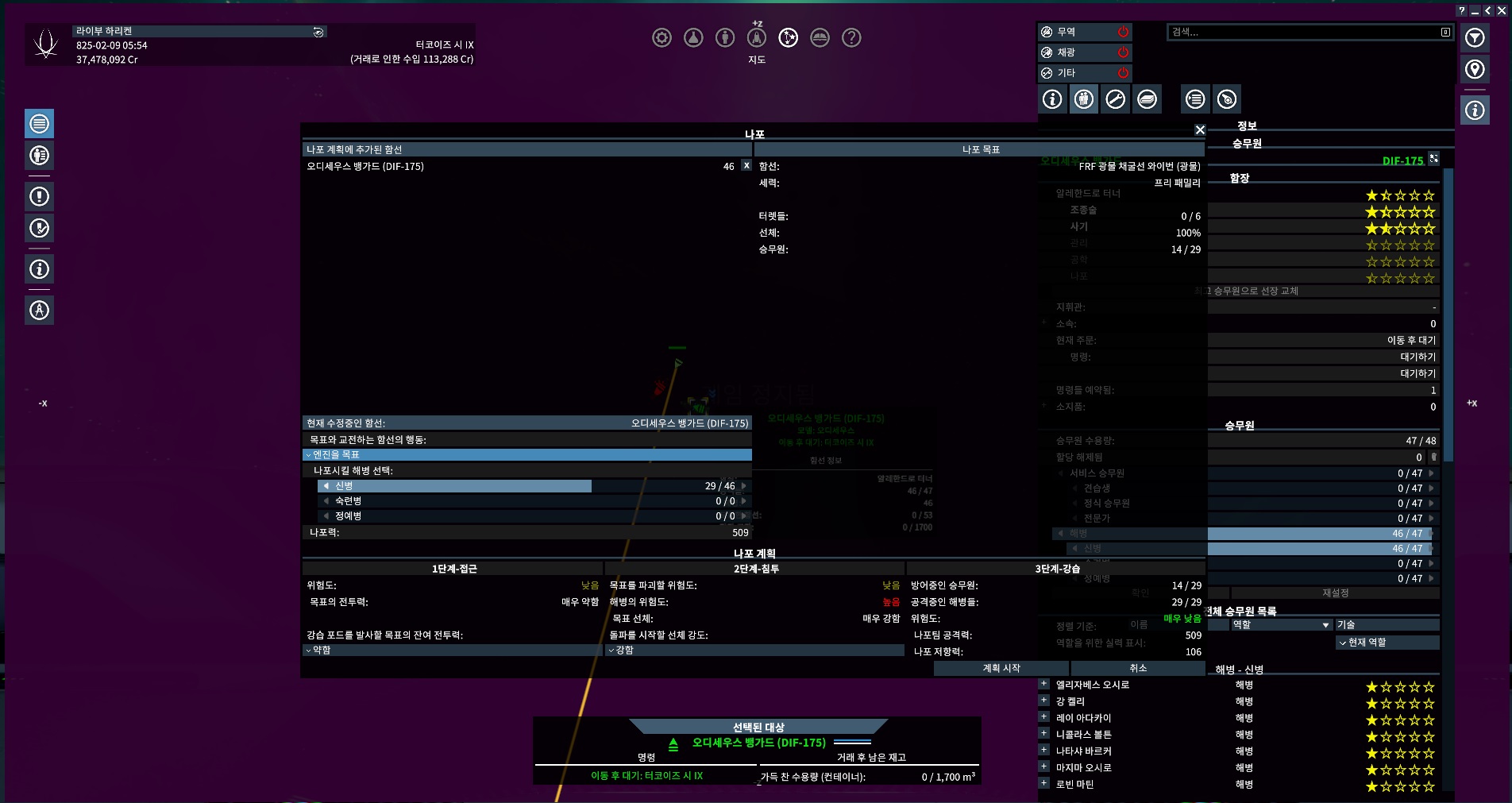Open the 역할 sort dropdown
Viewport: 1512px width, 803px height.
[1281, 625]
